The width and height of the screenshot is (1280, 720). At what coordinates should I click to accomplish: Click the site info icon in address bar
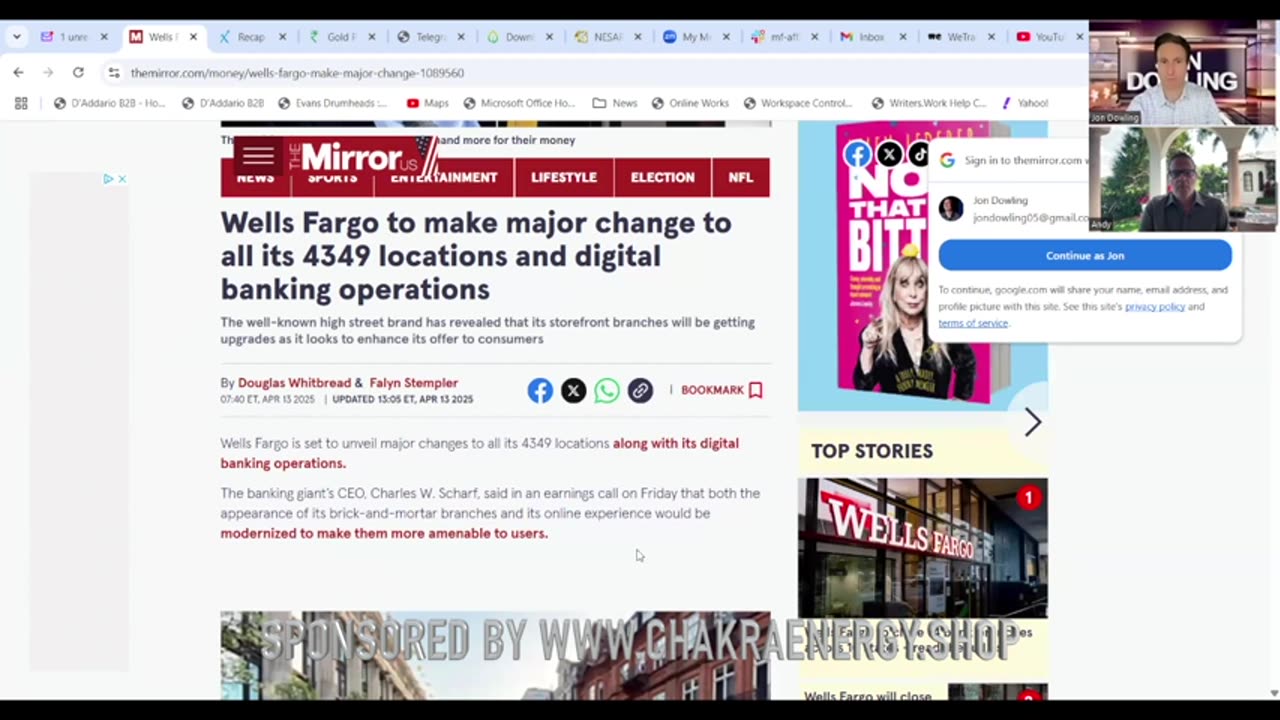(114, 73)
